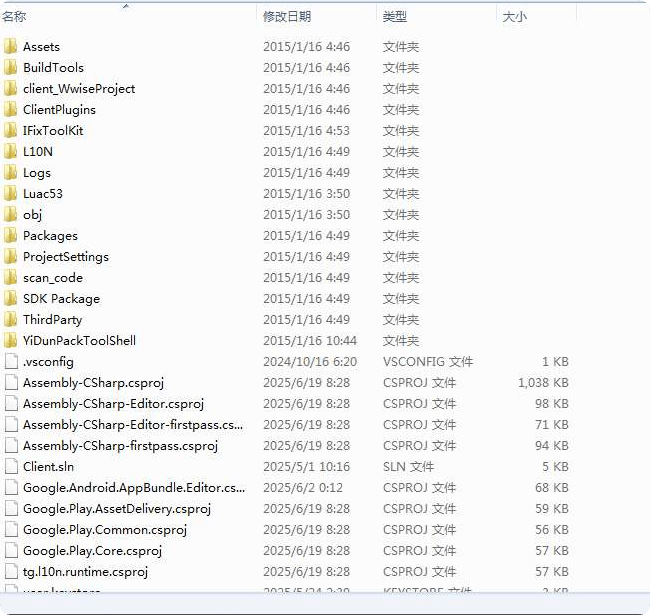Sort by the 名称 column header
650x615 pixels.
click(14, 17)
